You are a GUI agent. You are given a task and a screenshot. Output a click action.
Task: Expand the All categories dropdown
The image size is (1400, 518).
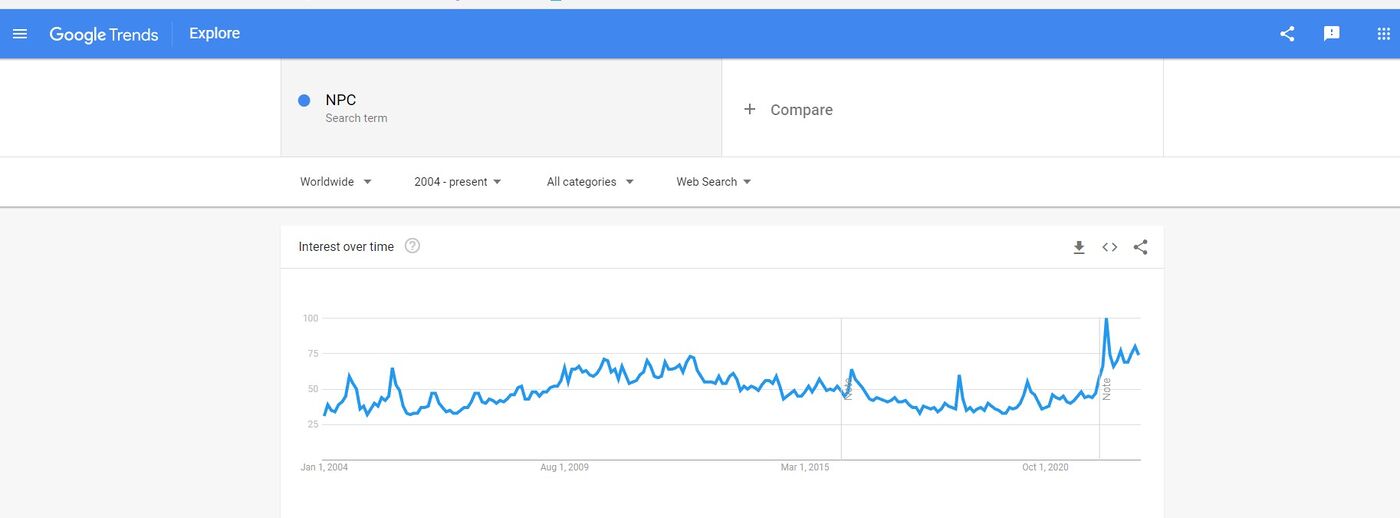click(x=590, y=182)
